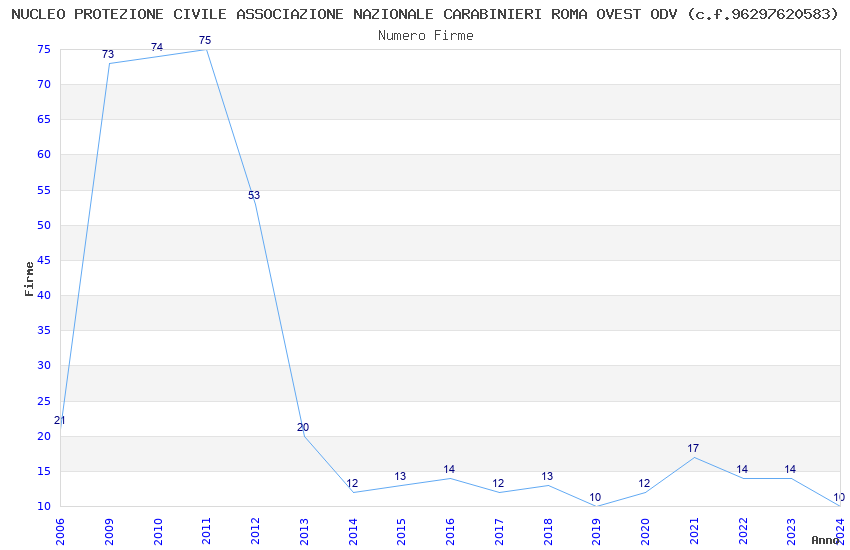Click x-axis year label 2006
Screen dimensions: 850x550
60,531
